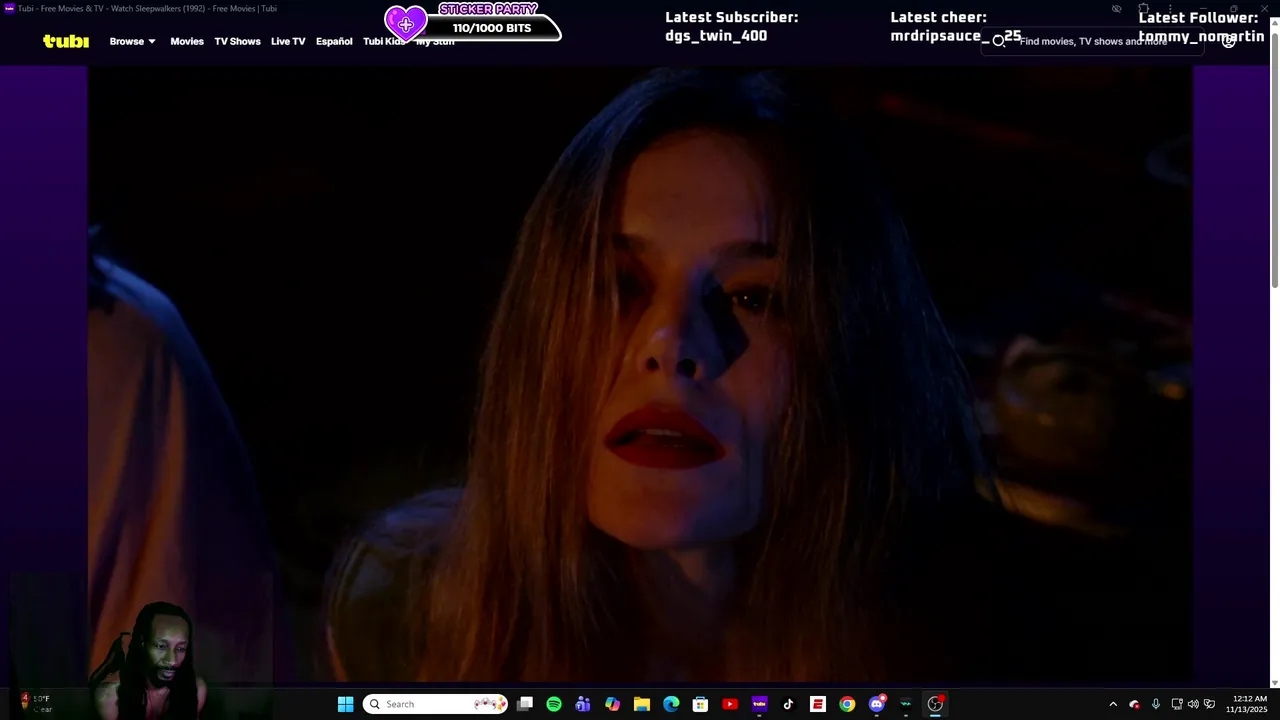Open Discord from the taskbar

tap(877, 704)
